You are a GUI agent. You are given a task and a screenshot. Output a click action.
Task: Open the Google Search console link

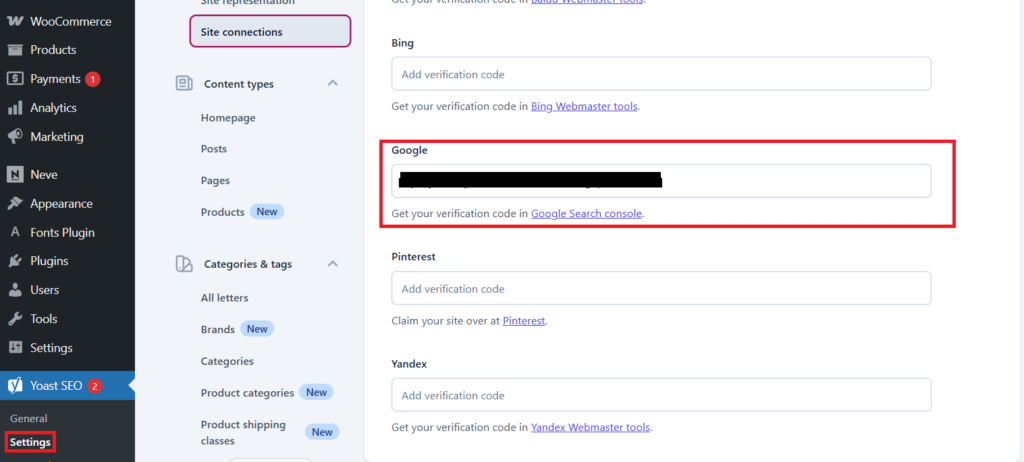pos(586,214)
